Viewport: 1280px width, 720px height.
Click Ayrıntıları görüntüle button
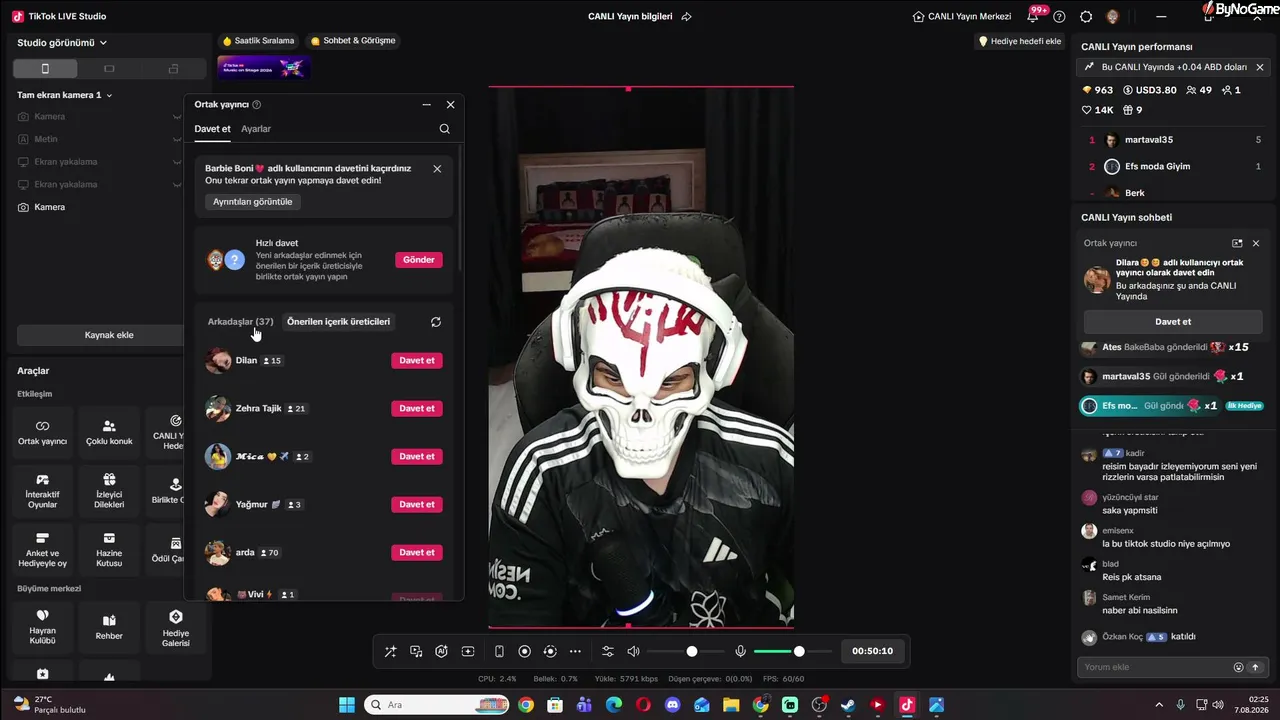click(x=253, y=202)
